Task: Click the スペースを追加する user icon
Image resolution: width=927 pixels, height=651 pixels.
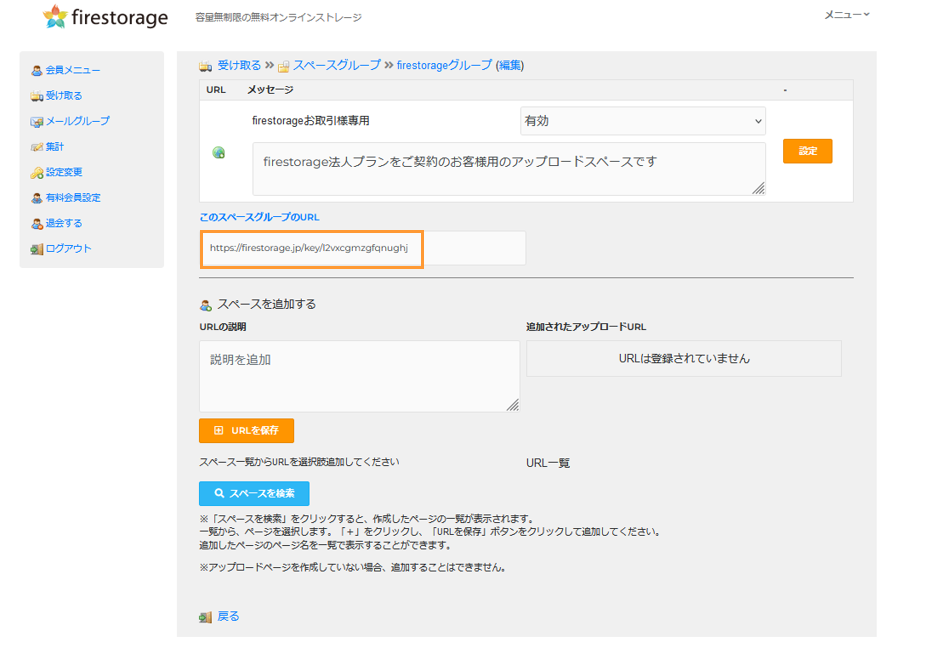Action: [x=206, y=305]
